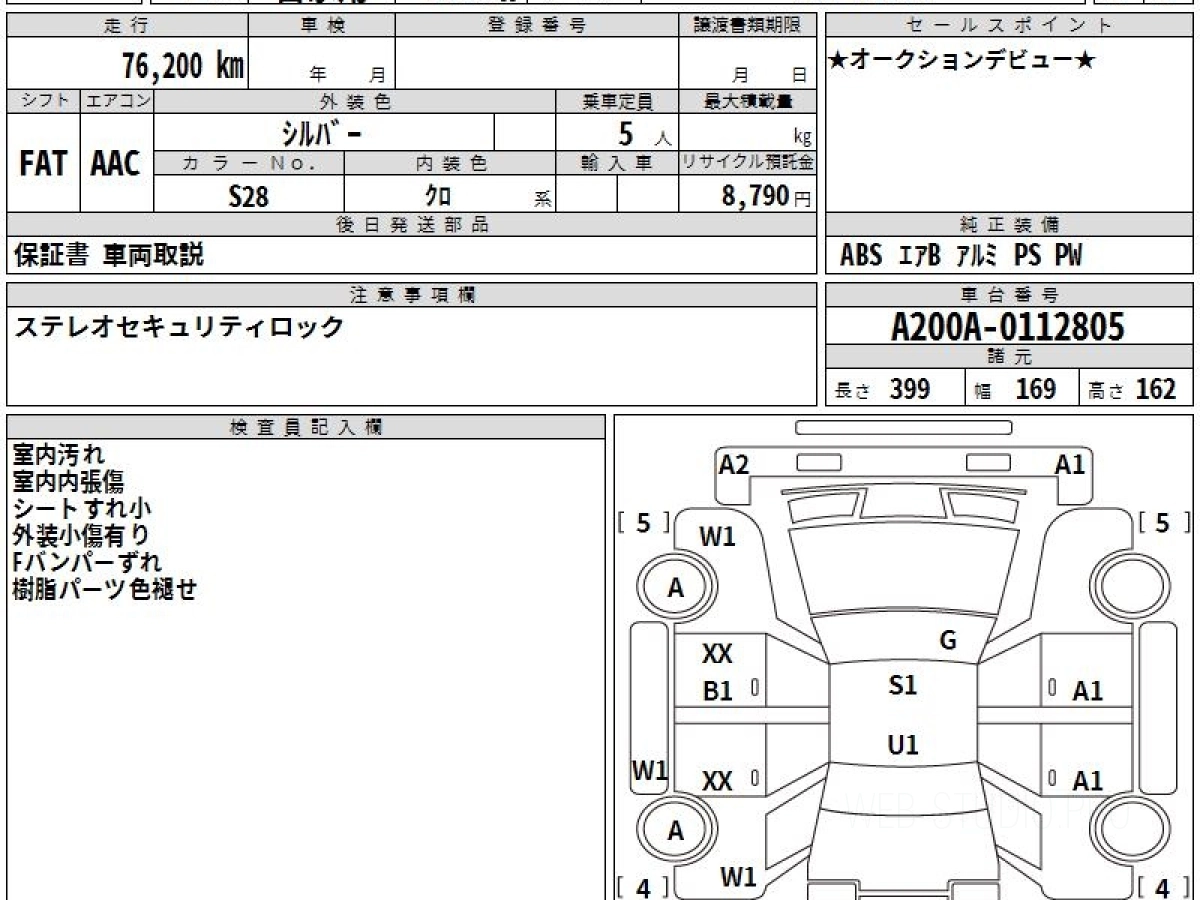Select the セールスポイント heading

[x=1009, y=26]
